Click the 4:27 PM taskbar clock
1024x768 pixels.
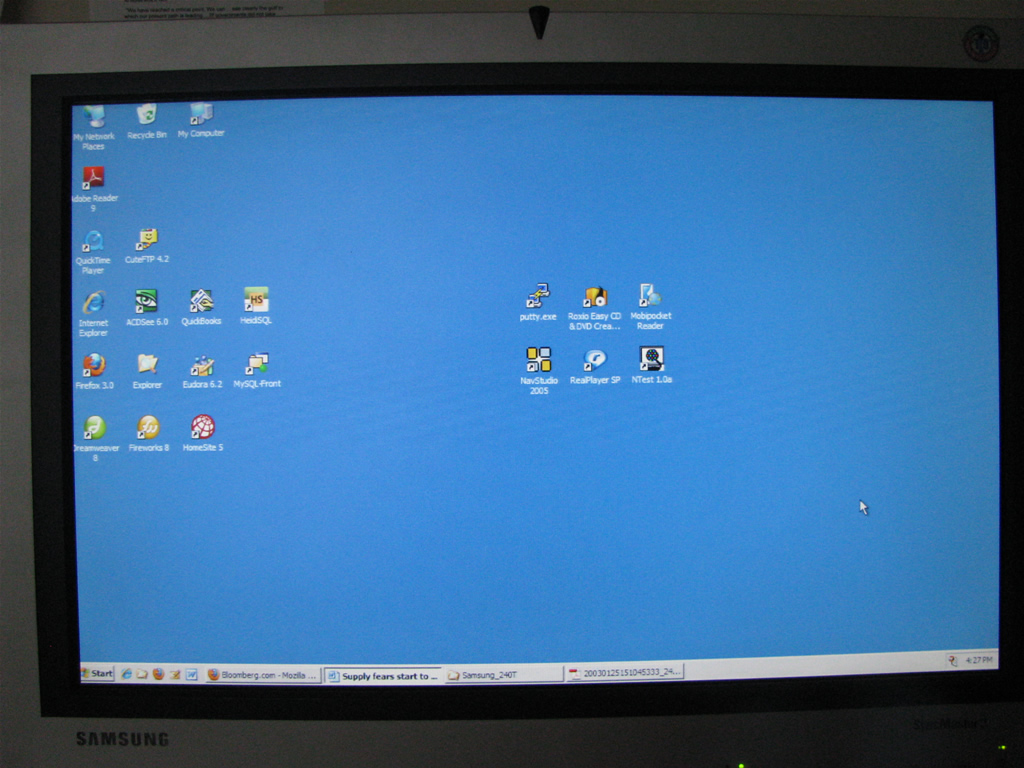click(978, 660)
